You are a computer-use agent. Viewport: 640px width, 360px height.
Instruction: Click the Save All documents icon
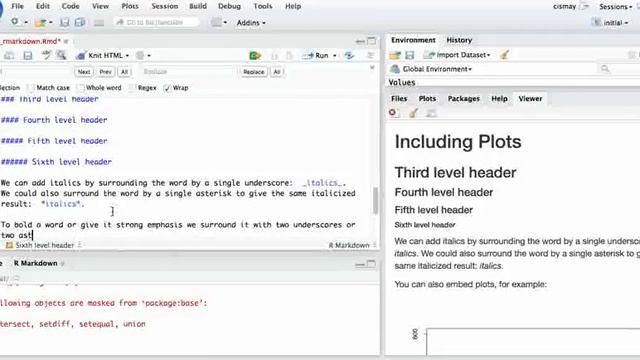80,22
